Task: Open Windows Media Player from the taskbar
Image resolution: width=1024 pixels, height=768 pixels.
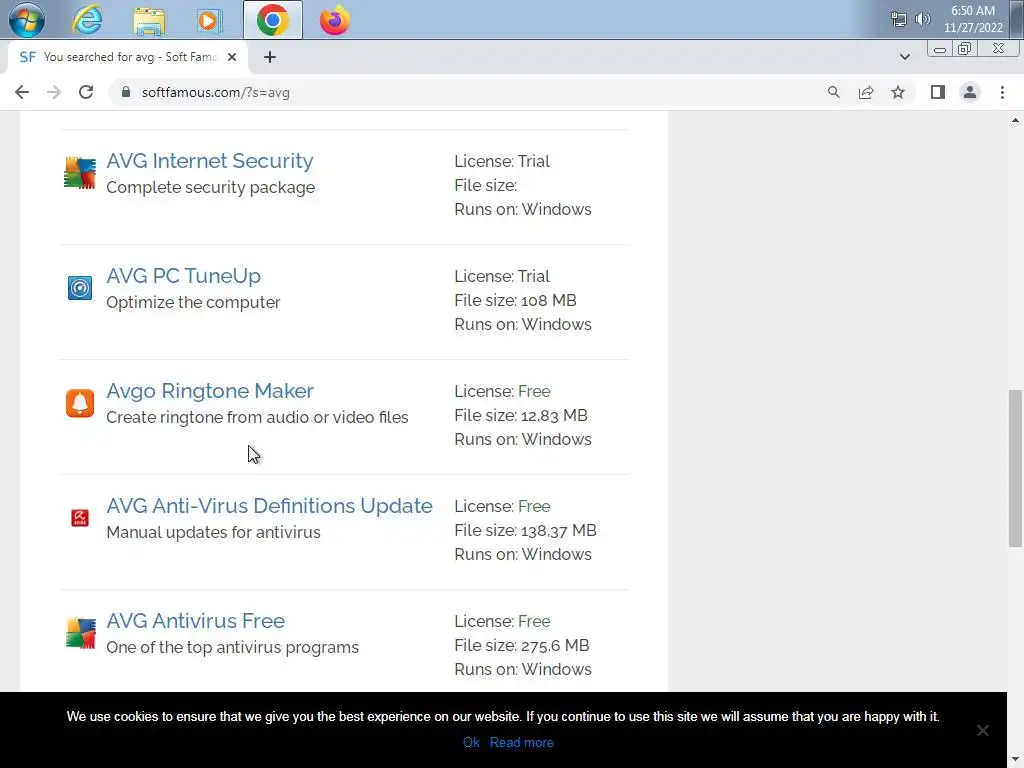Action: click(209, 20)
